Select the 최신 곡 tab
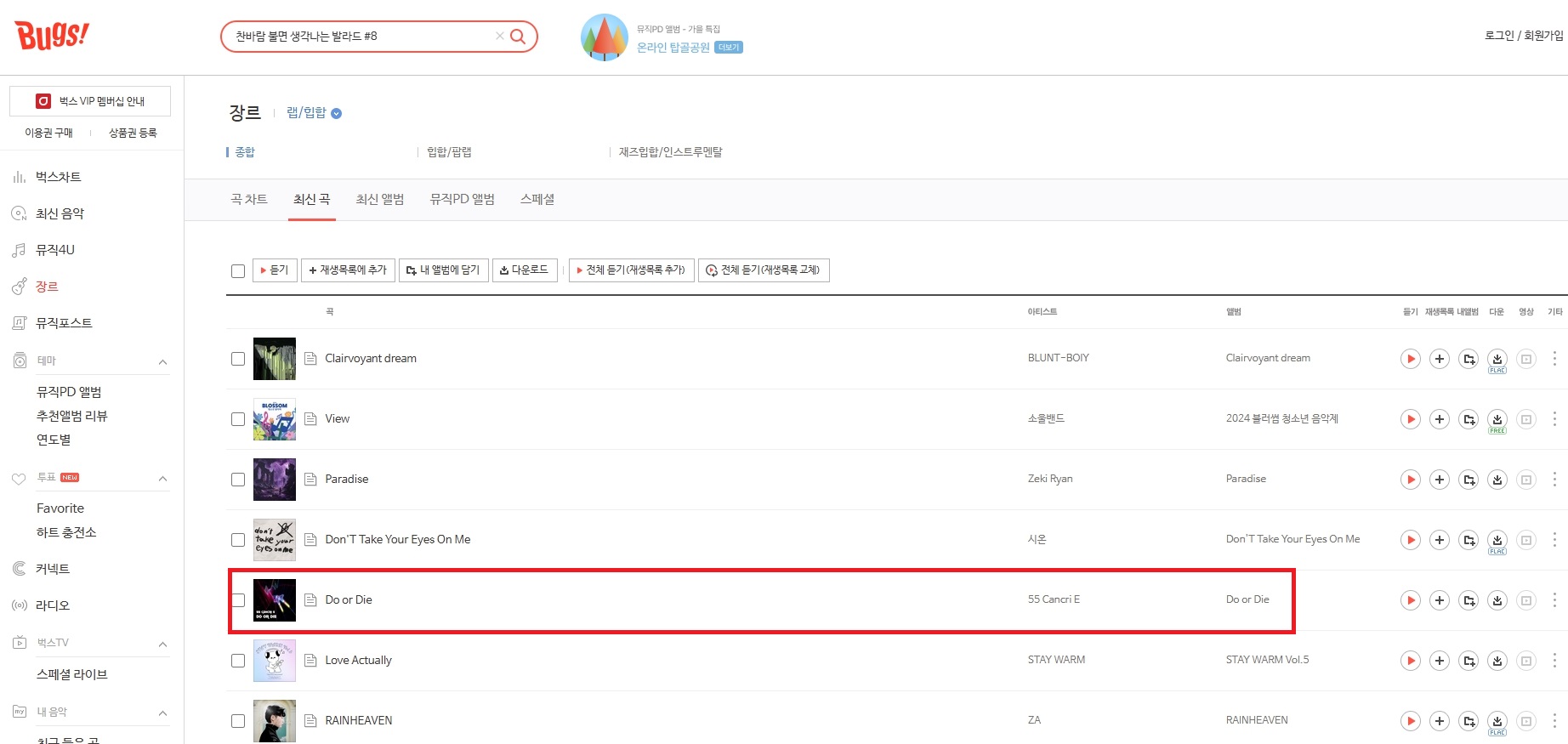Viewport: 1568px width, 744px height. pos(312,199)
